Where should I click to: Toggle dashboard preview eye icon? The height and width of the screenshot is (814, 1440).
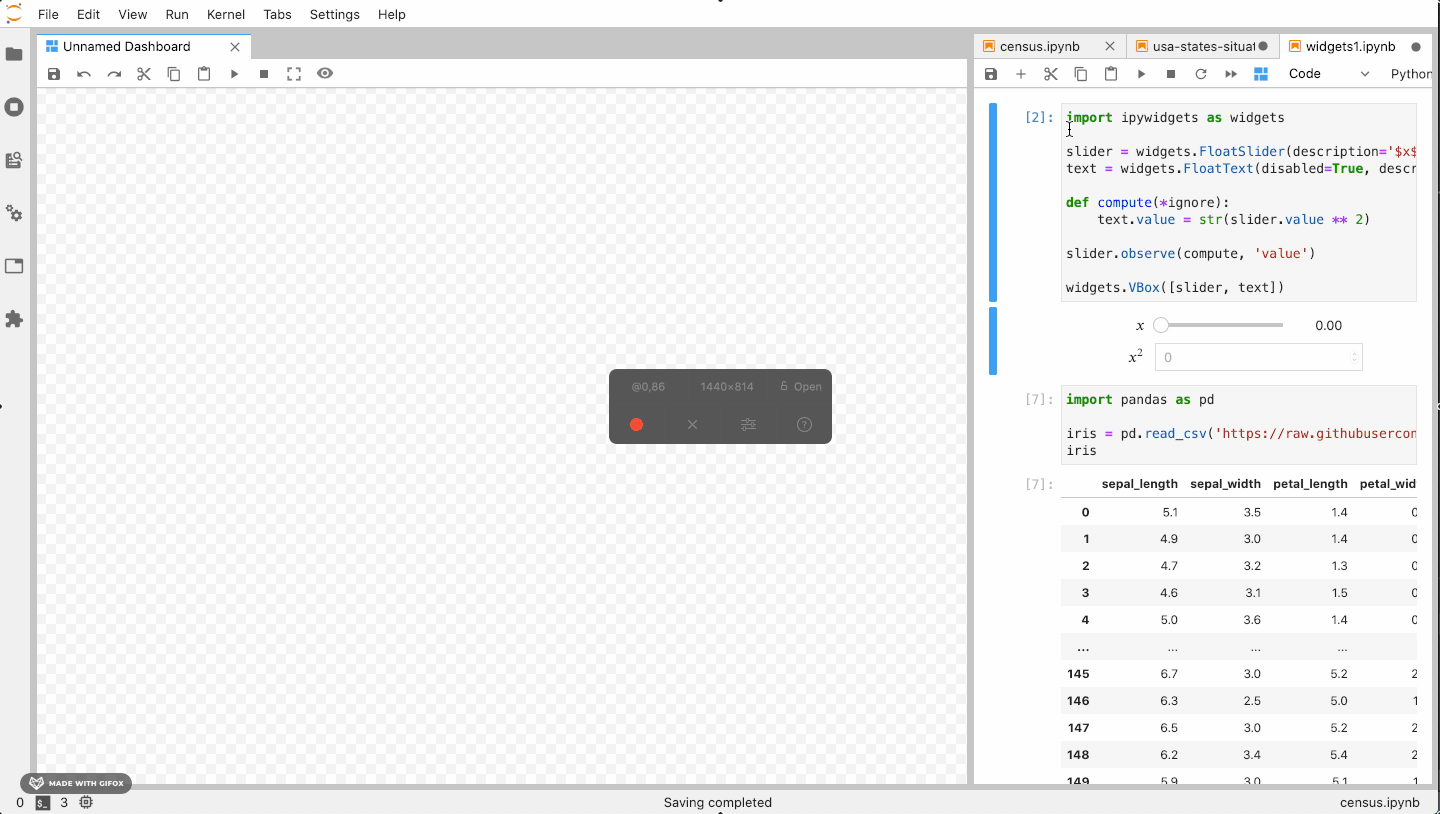click(325, 73)
